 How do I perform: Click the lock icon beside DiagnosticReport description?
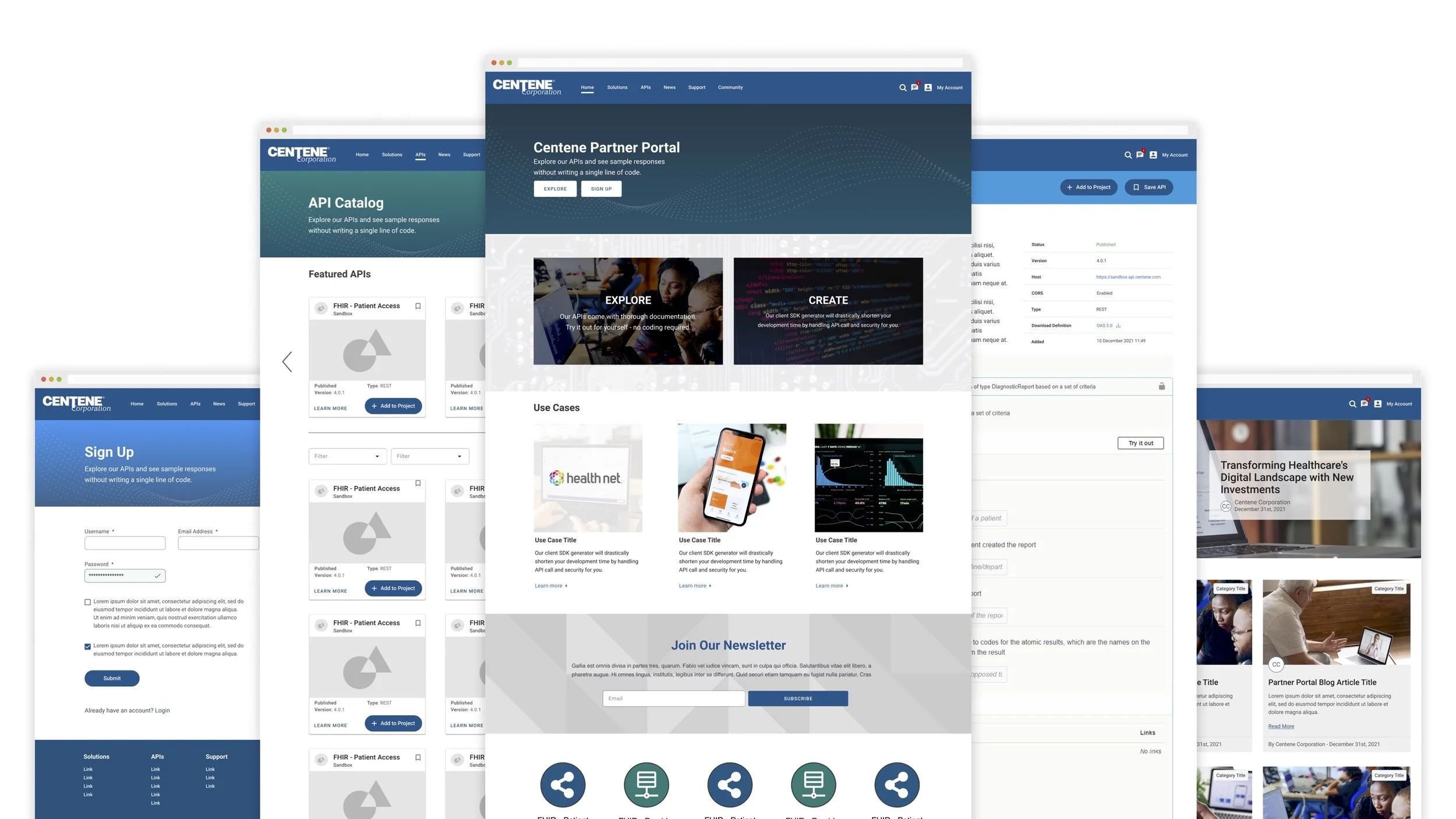point(1161,386)
